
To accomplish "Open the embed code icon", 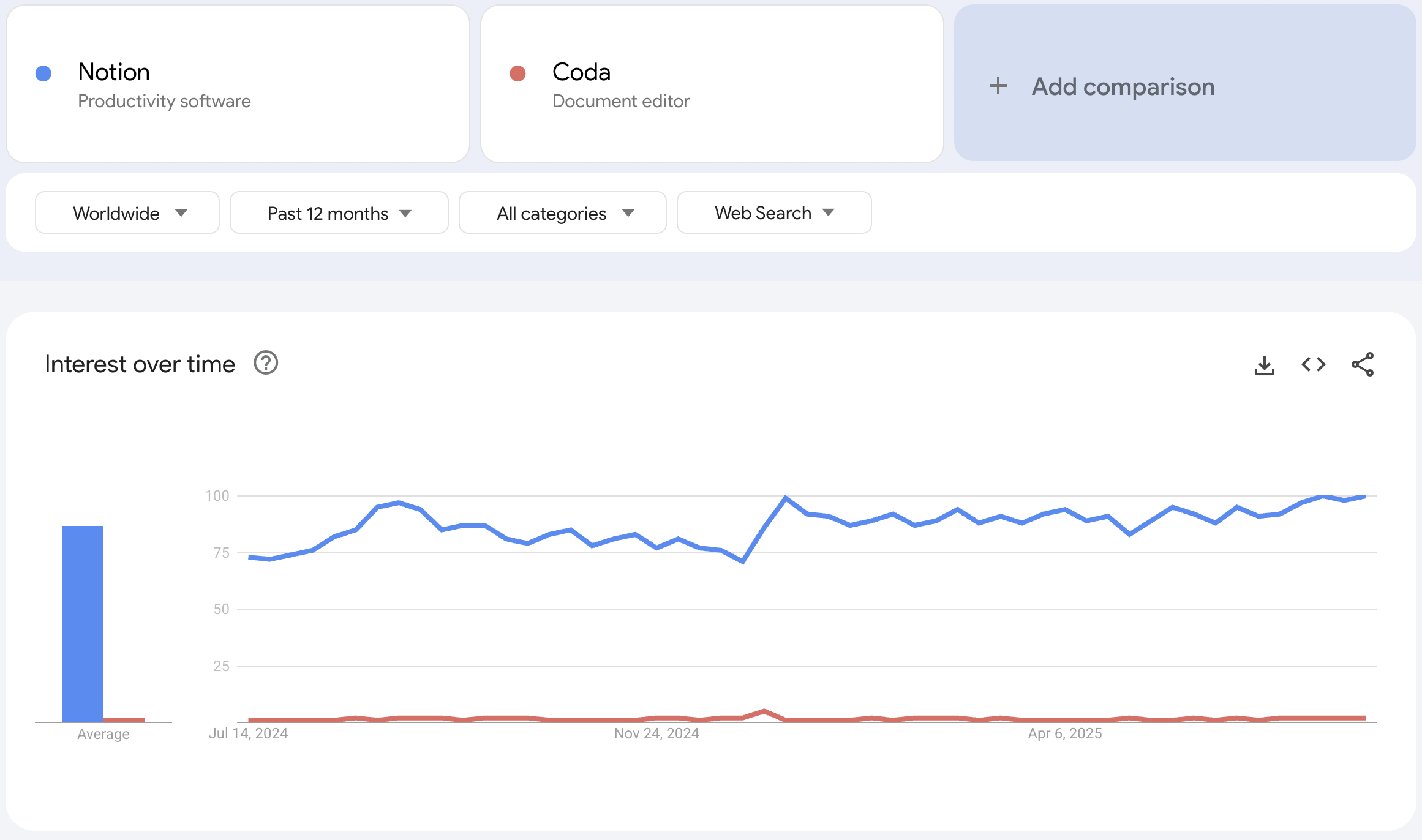I will [x=1314, y=365].
